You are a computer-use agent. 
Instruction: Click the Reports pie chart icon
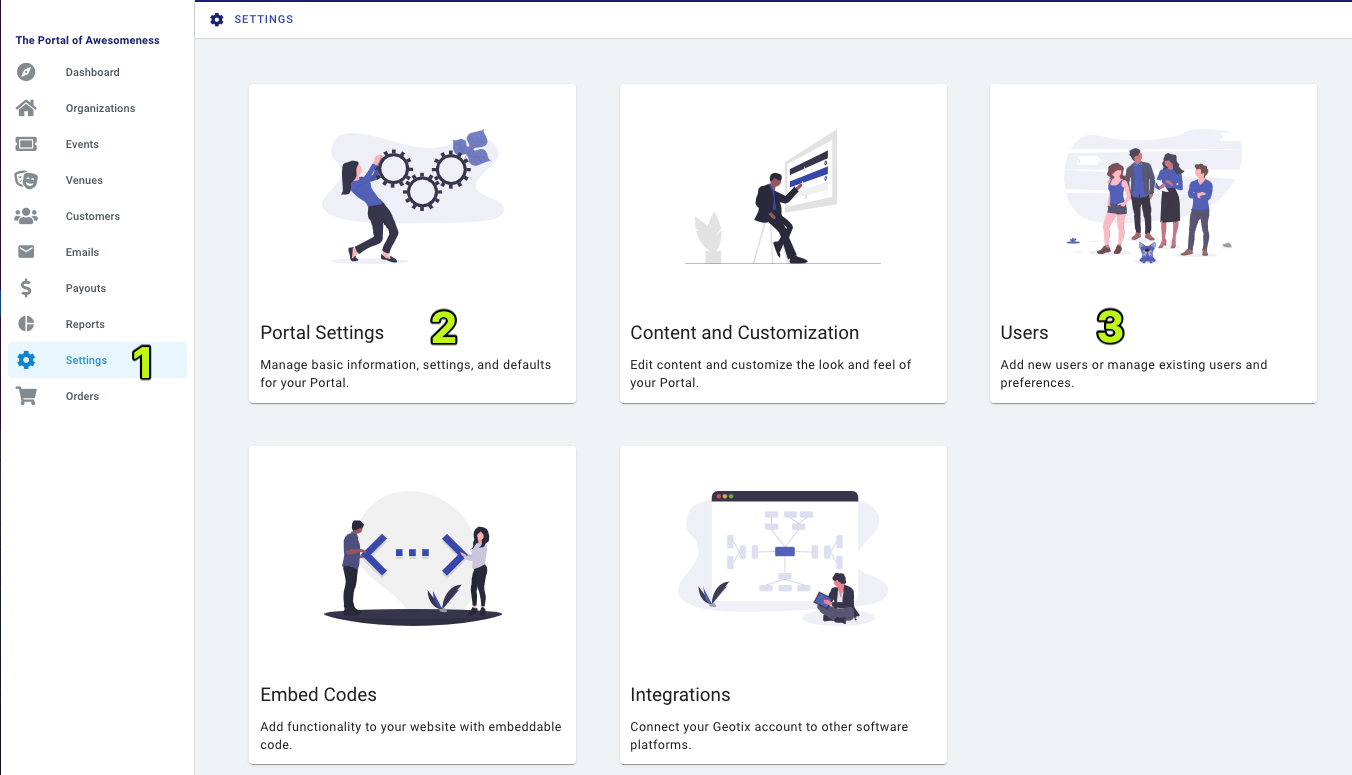tap(26, 324)
